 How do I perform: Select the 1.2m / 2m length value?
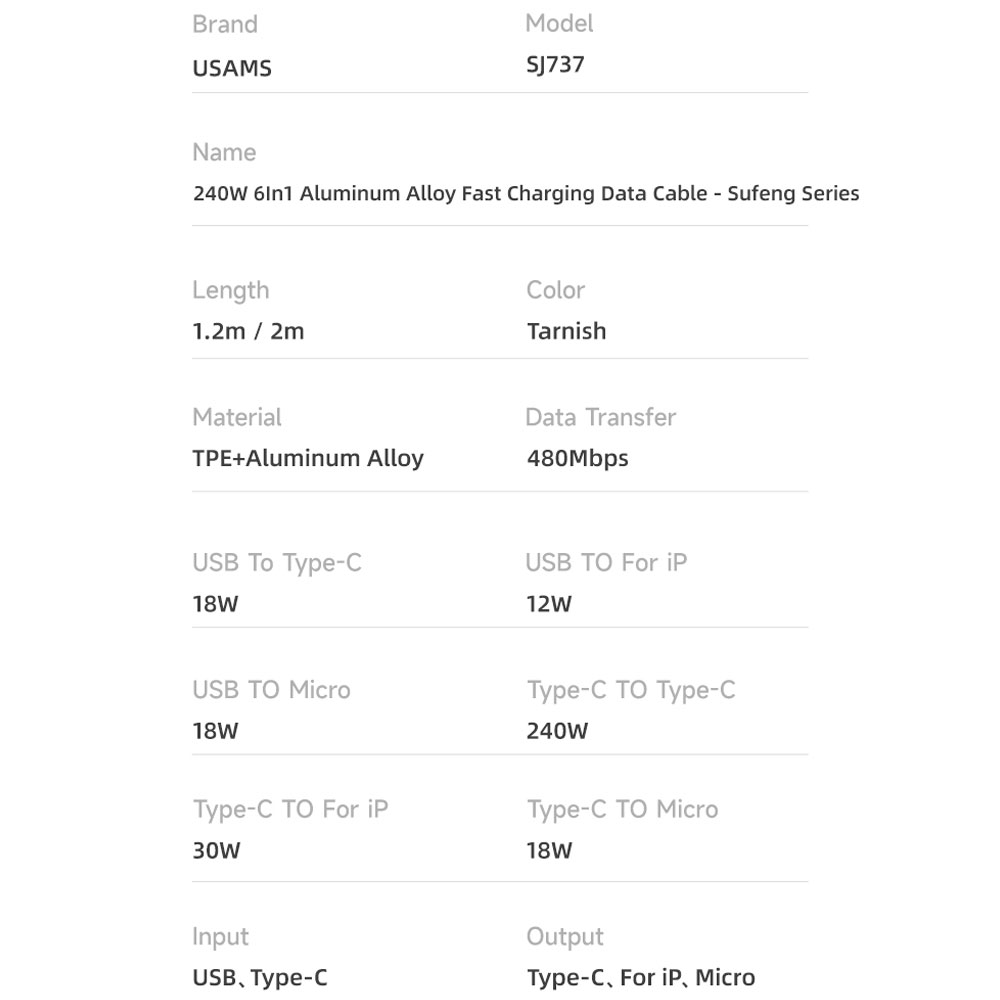pos(248,331)
